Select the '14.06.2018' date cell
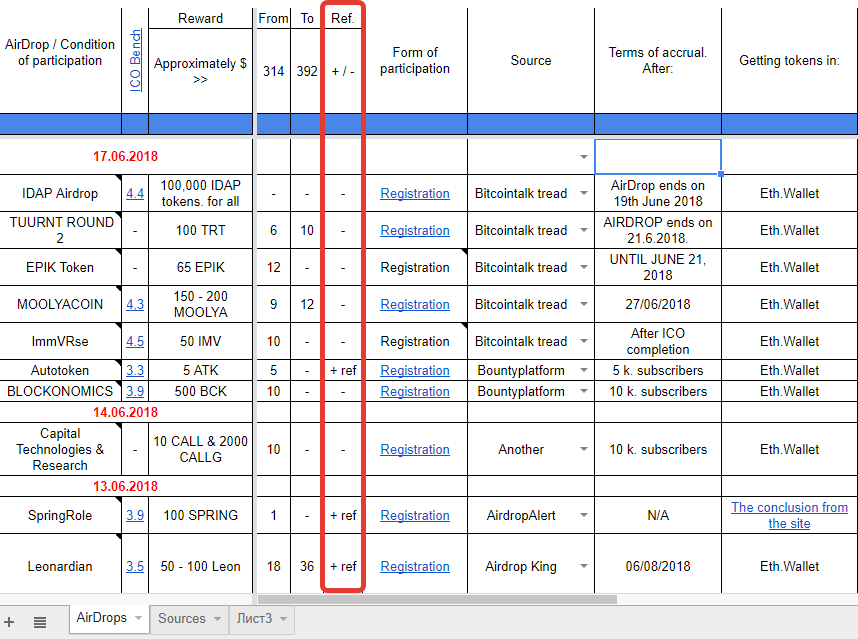The image size is (858, 639). point(126,412)
